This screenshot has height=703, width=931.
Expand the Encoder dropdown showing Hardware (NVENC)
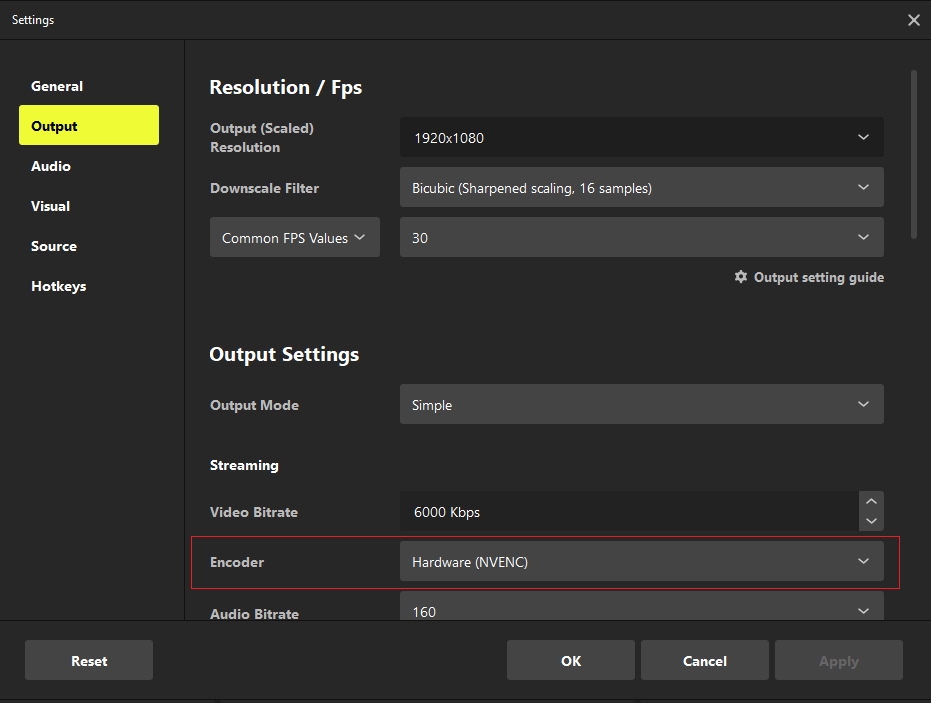641,561
